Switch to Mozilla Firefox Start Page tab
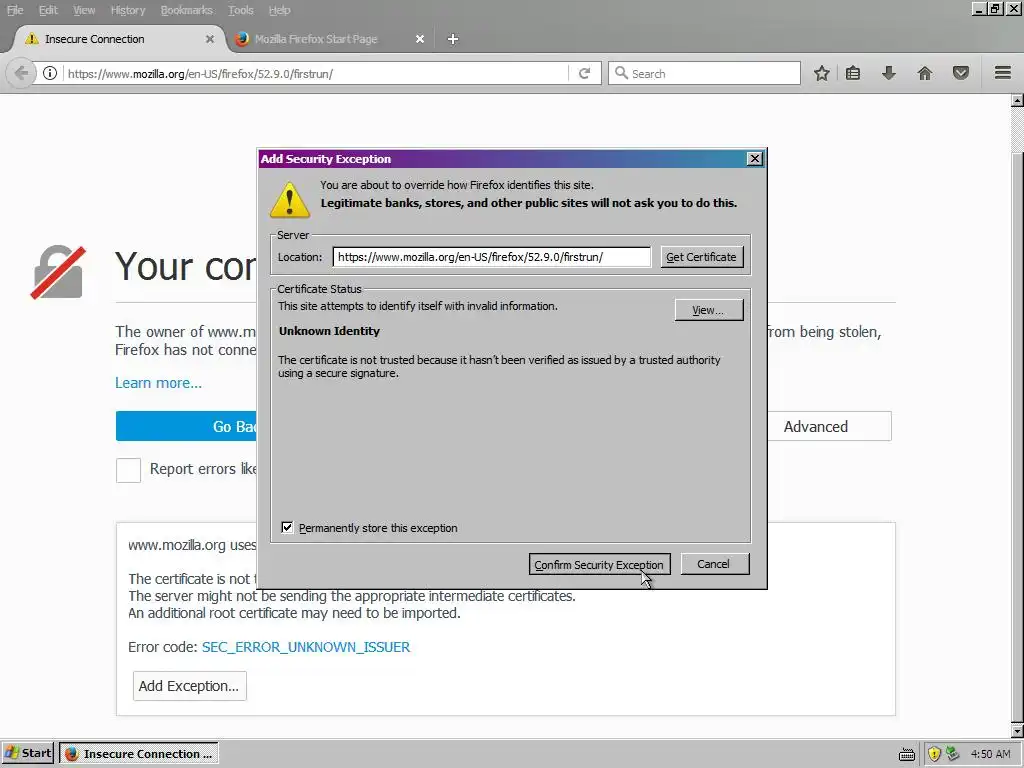This screenshot has height=768, width=1024. pyautogui.click(x=330, y=39)
